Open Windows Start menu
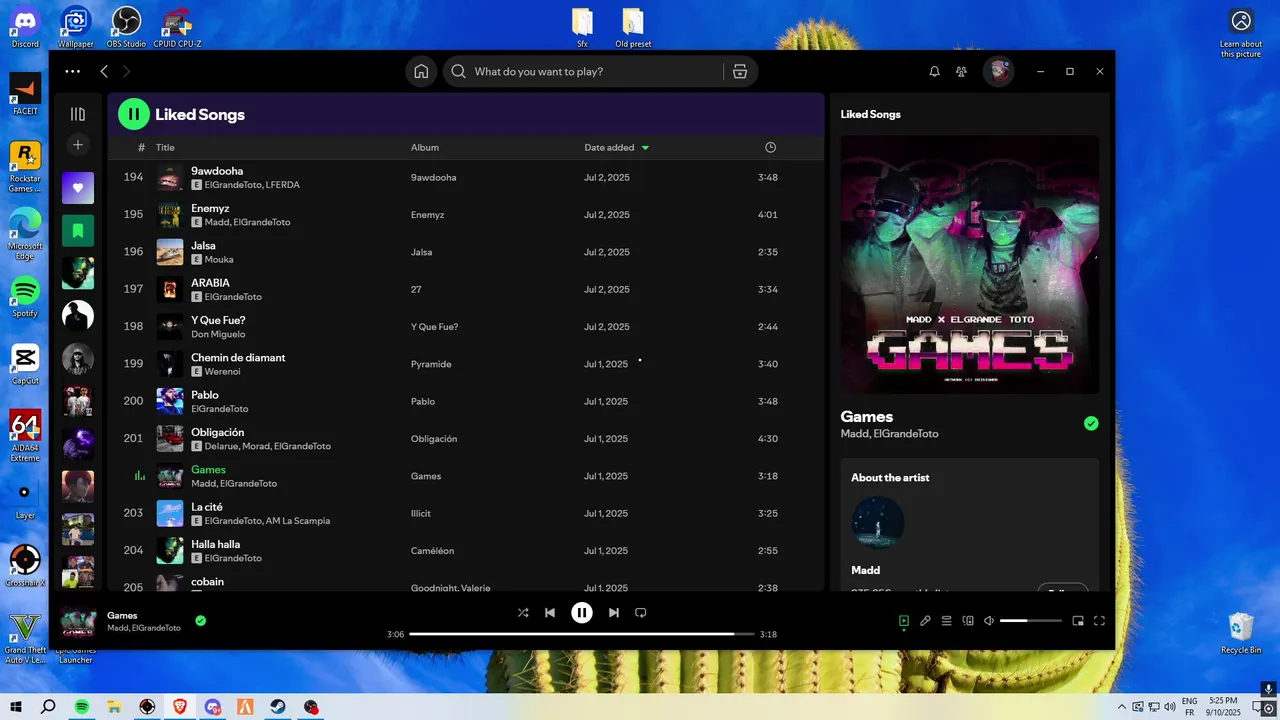The width and height of the screenshot is (1280, 720). tap(16, 707)
